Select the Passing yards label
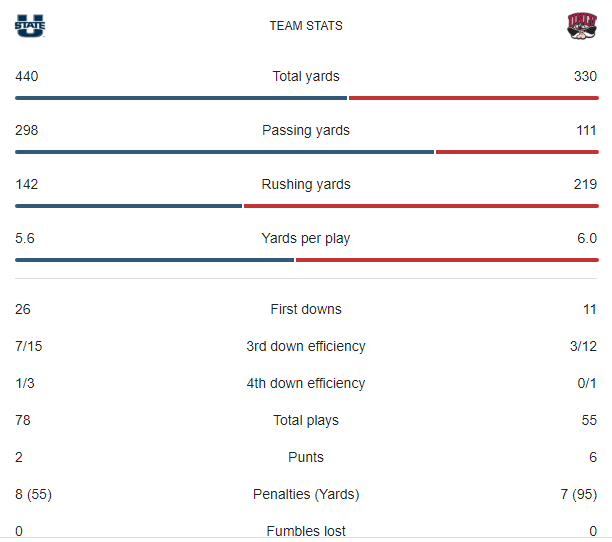Screen dimensions: 612x542 click(306, 131)
